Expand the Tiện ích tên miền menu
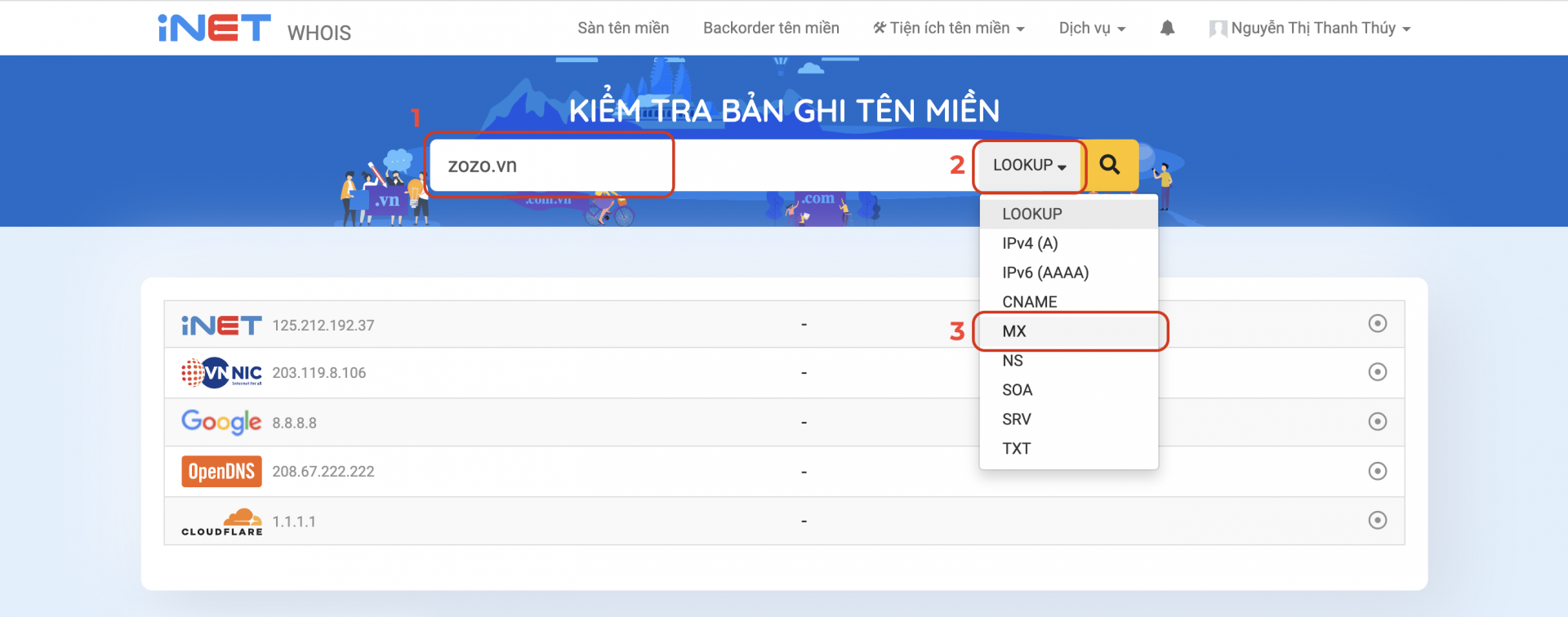Viewport: 1568px width, 617px height. point(948,29)
